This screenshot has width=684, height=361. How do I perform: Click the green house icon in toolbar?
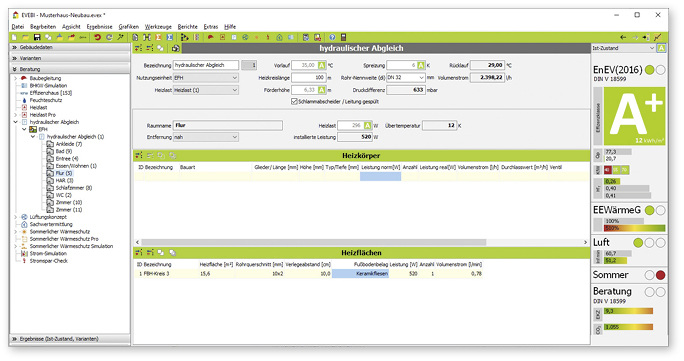click(x=279, y=37)
